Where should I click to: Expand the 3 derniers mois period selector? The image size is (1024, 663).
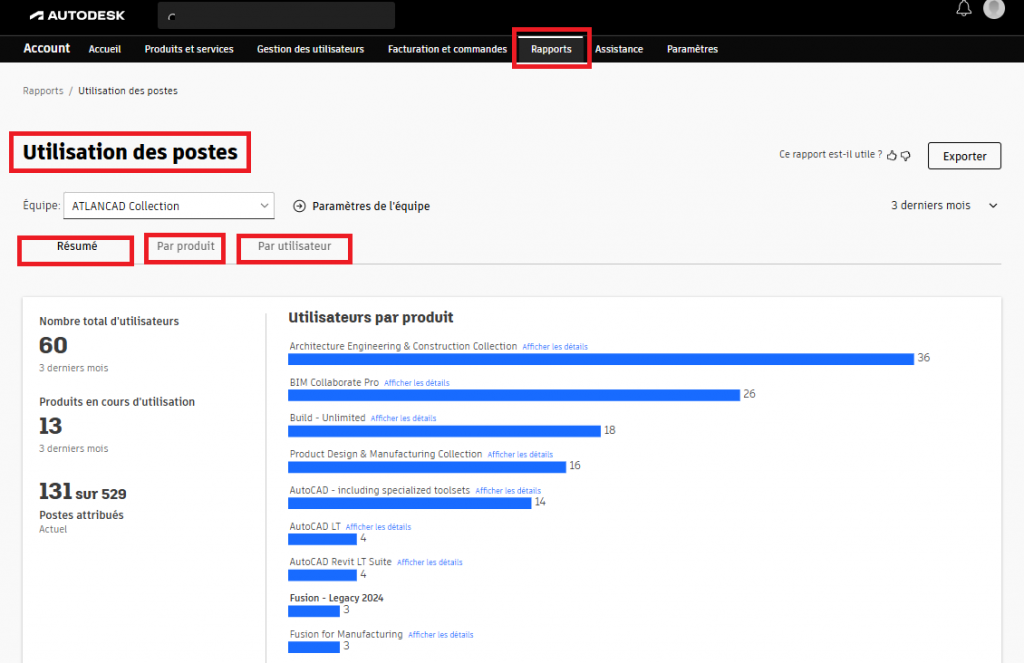(944, 205)
